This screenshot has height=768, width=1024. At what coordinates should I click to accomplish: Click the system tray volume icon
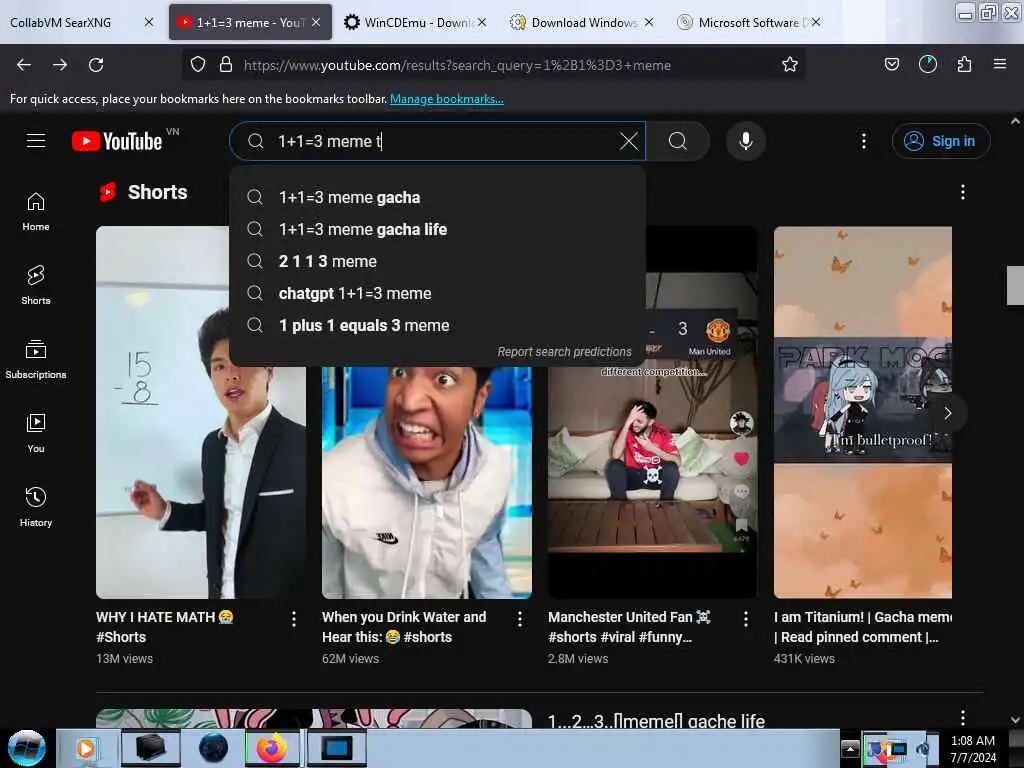click(924, 749)
